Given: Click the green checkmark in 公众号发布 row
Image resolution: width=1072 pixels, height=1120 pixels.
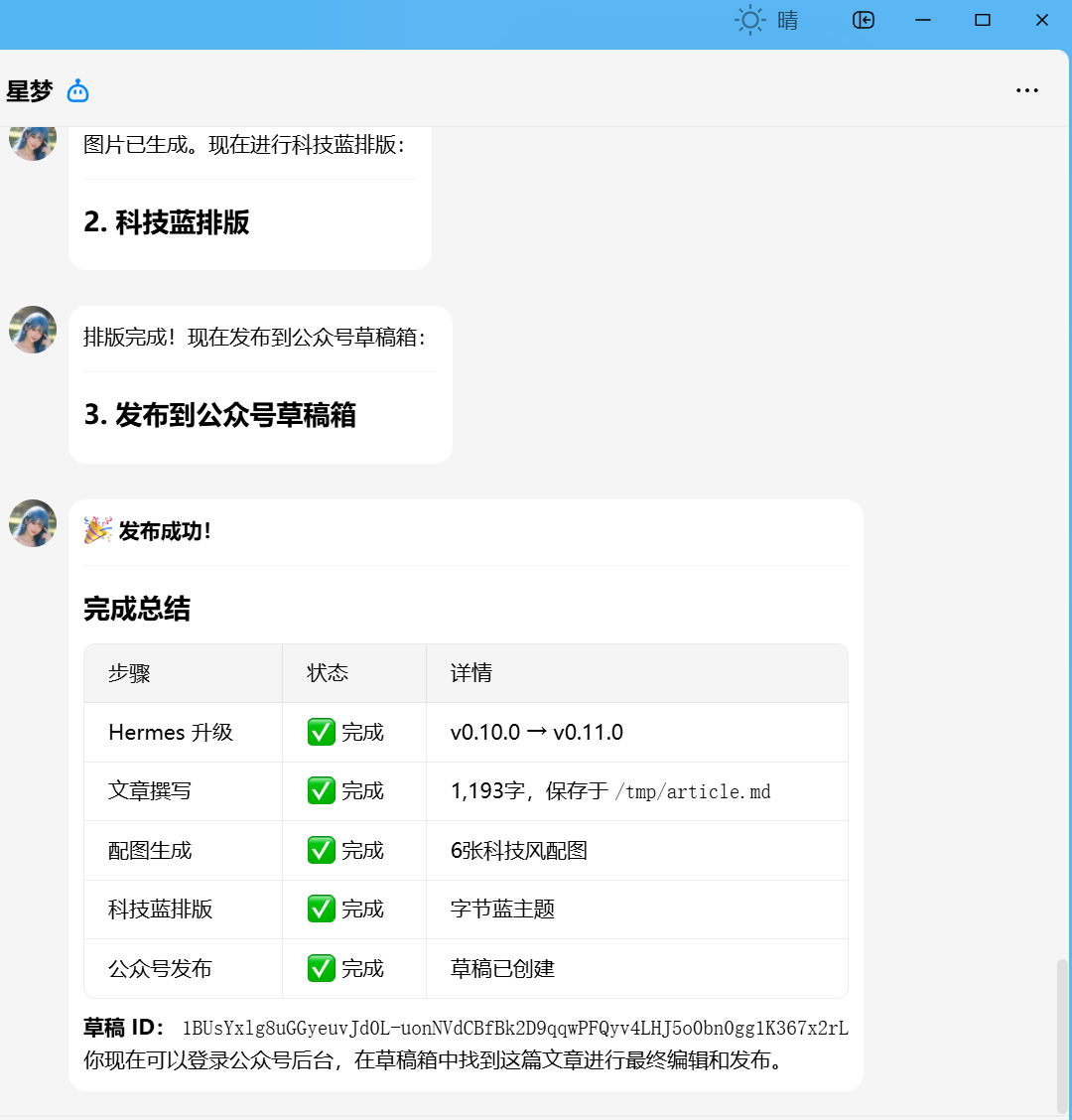Looking at the screenshot, I should coord(321,969).
